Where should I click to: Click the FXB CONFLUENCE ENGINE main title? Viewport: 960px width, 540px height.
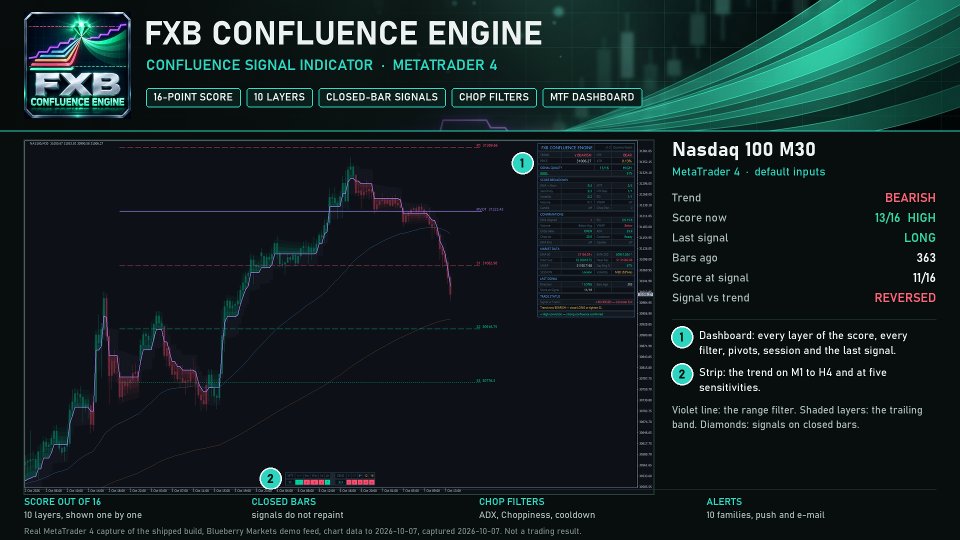343,33
